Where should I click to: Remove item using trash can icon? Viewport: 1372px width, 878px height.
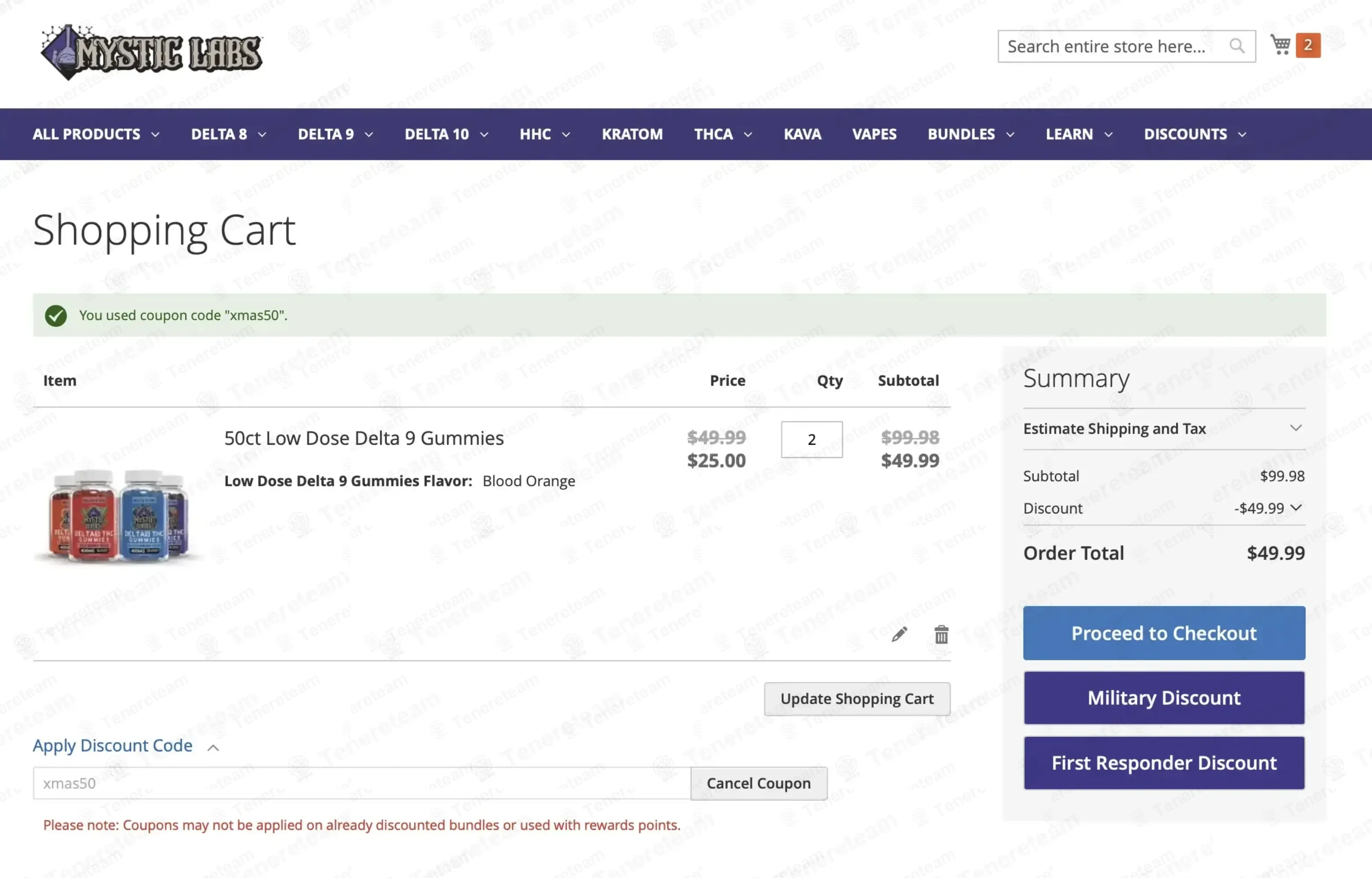click(942, 634)
